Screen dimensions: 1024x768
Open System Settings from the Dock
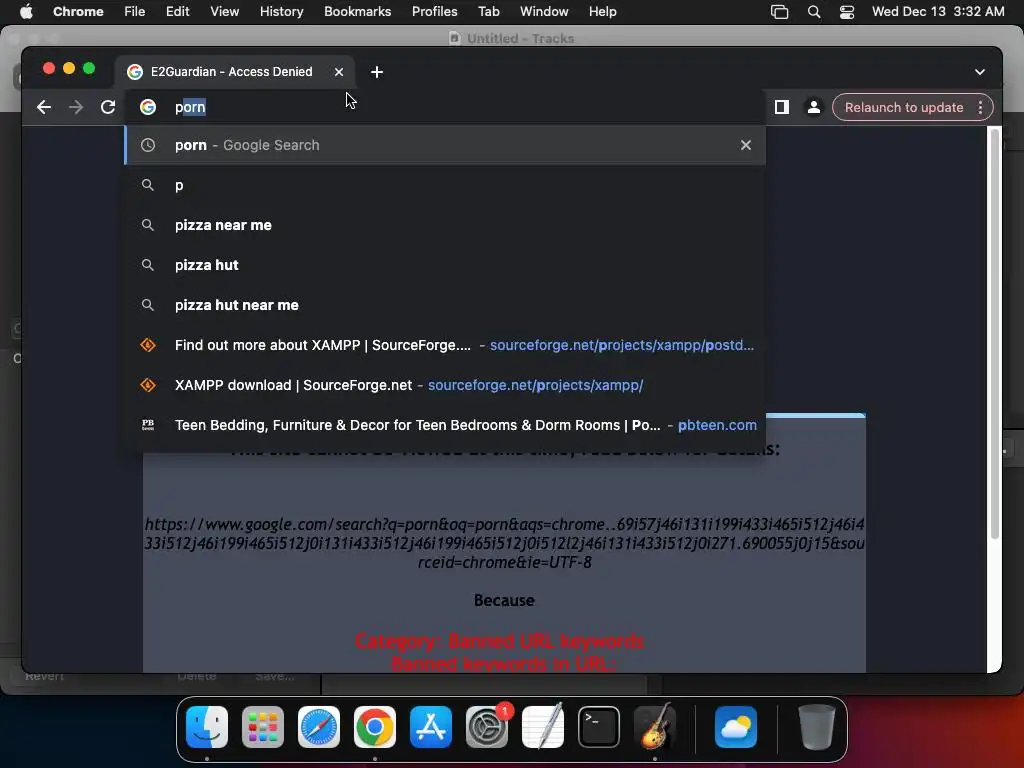pos(487,727)
